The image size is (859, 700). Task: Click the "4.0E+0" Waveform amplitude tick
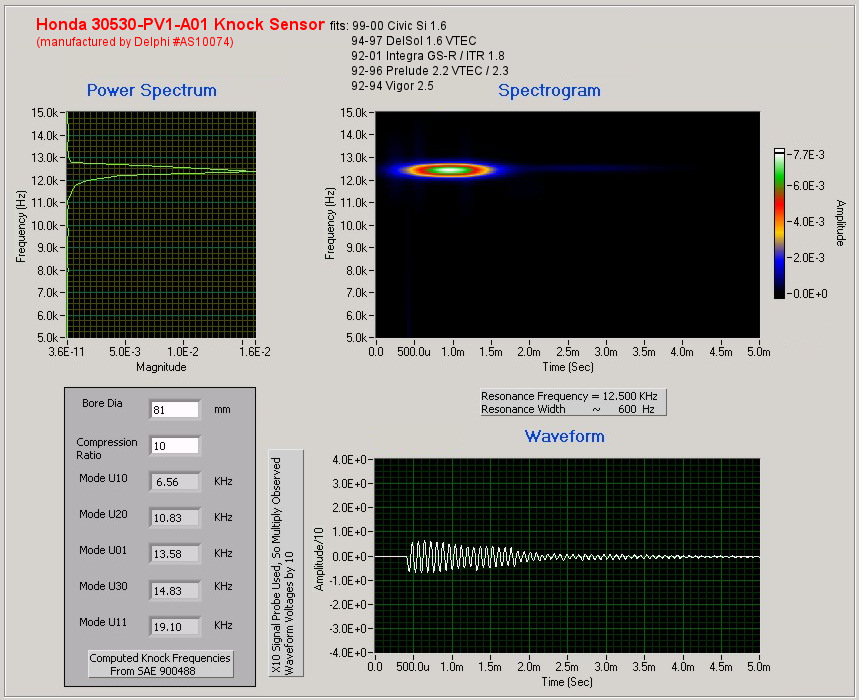click(x=350, y=460)
